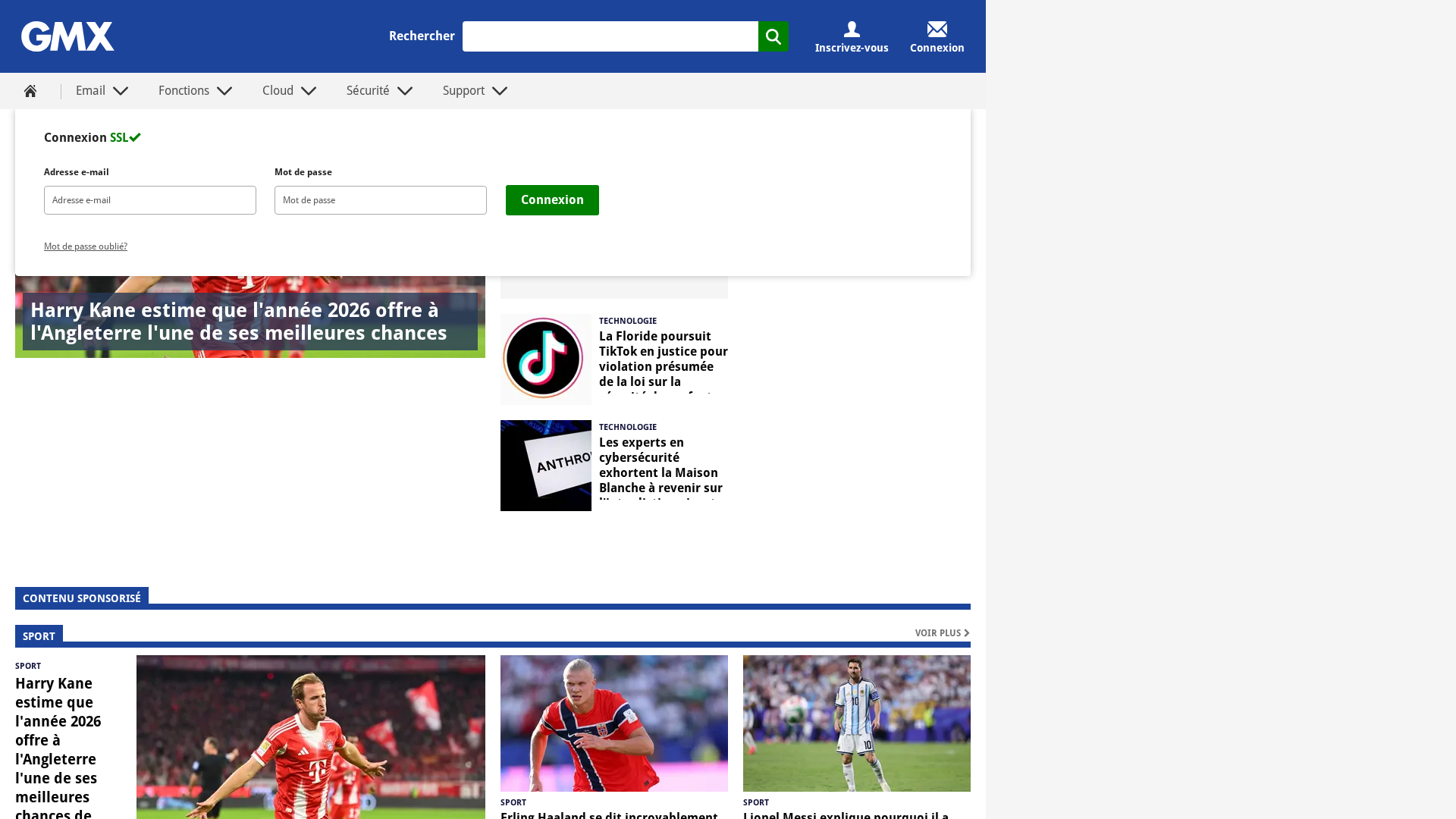Click the CONTENU SPONSORISÉ label
The image size is (1456, 819).
82,598
